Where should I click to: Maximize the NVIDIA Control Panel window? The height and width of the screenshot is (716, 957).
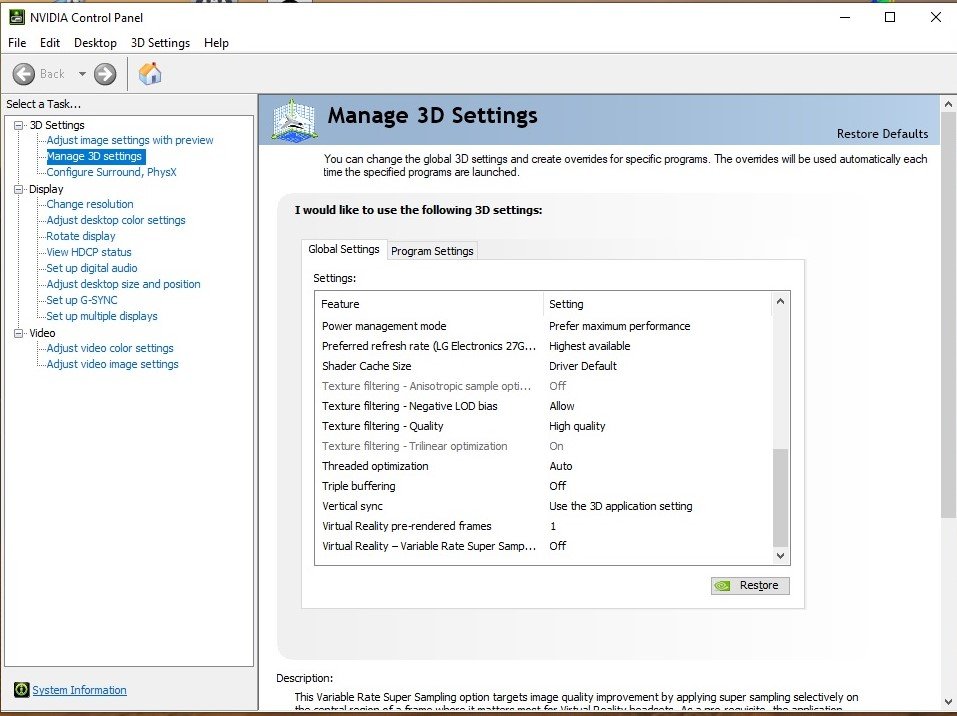click(x=890, y=17)
